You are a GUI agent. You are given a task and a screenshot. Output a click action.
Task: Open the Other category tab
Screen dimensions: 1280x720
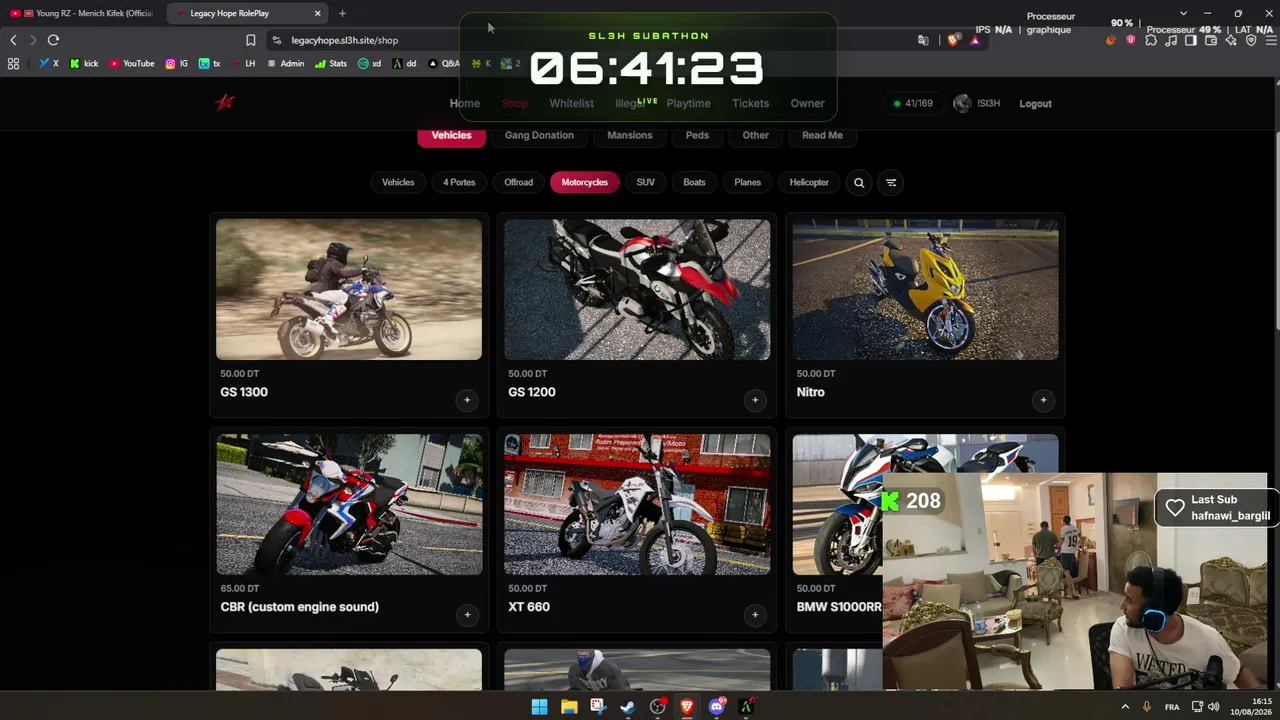click(756, 135)
